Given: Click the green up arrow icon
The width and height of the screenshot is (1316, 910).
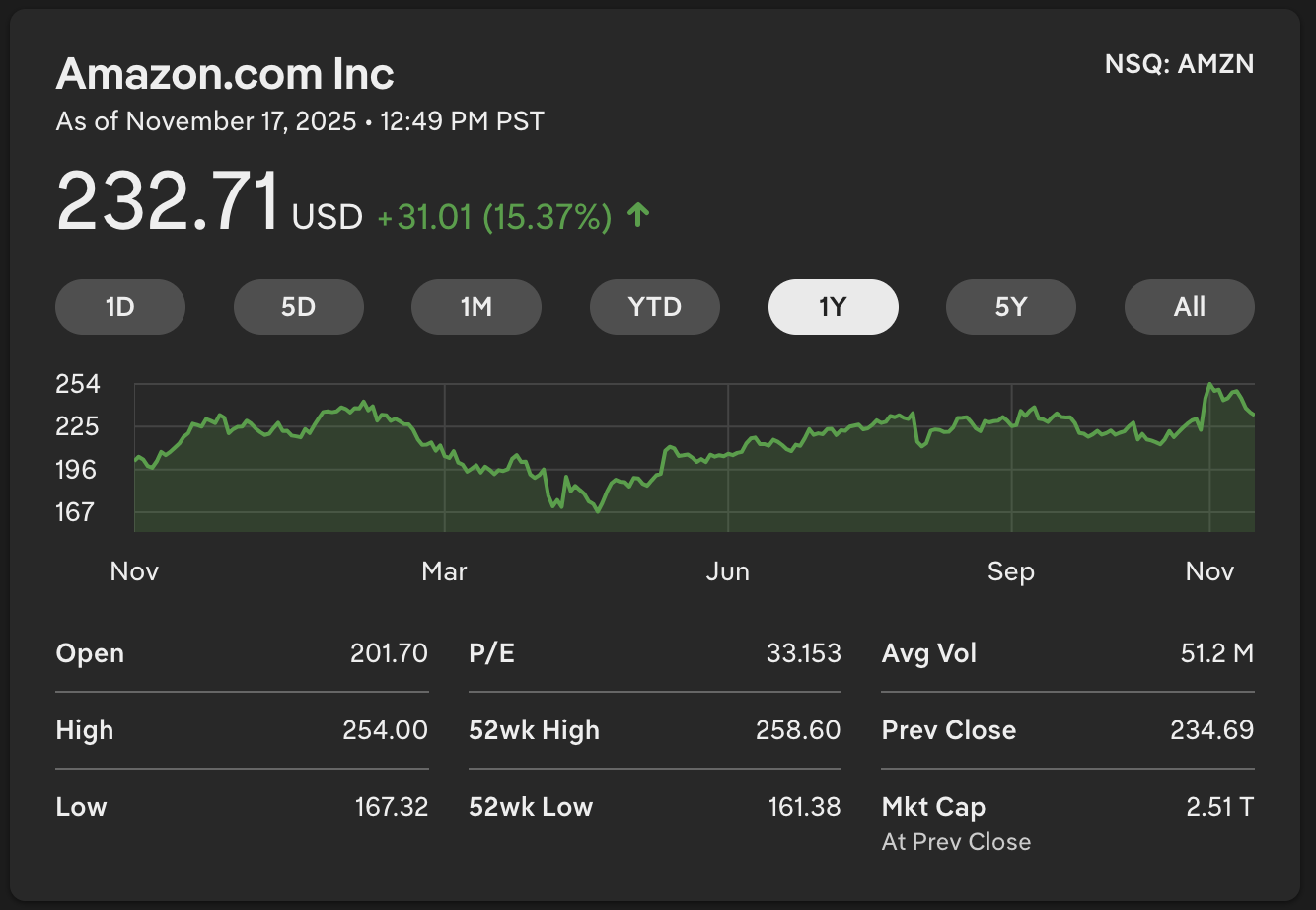Looking at the screenshot, I should [638, 215].
